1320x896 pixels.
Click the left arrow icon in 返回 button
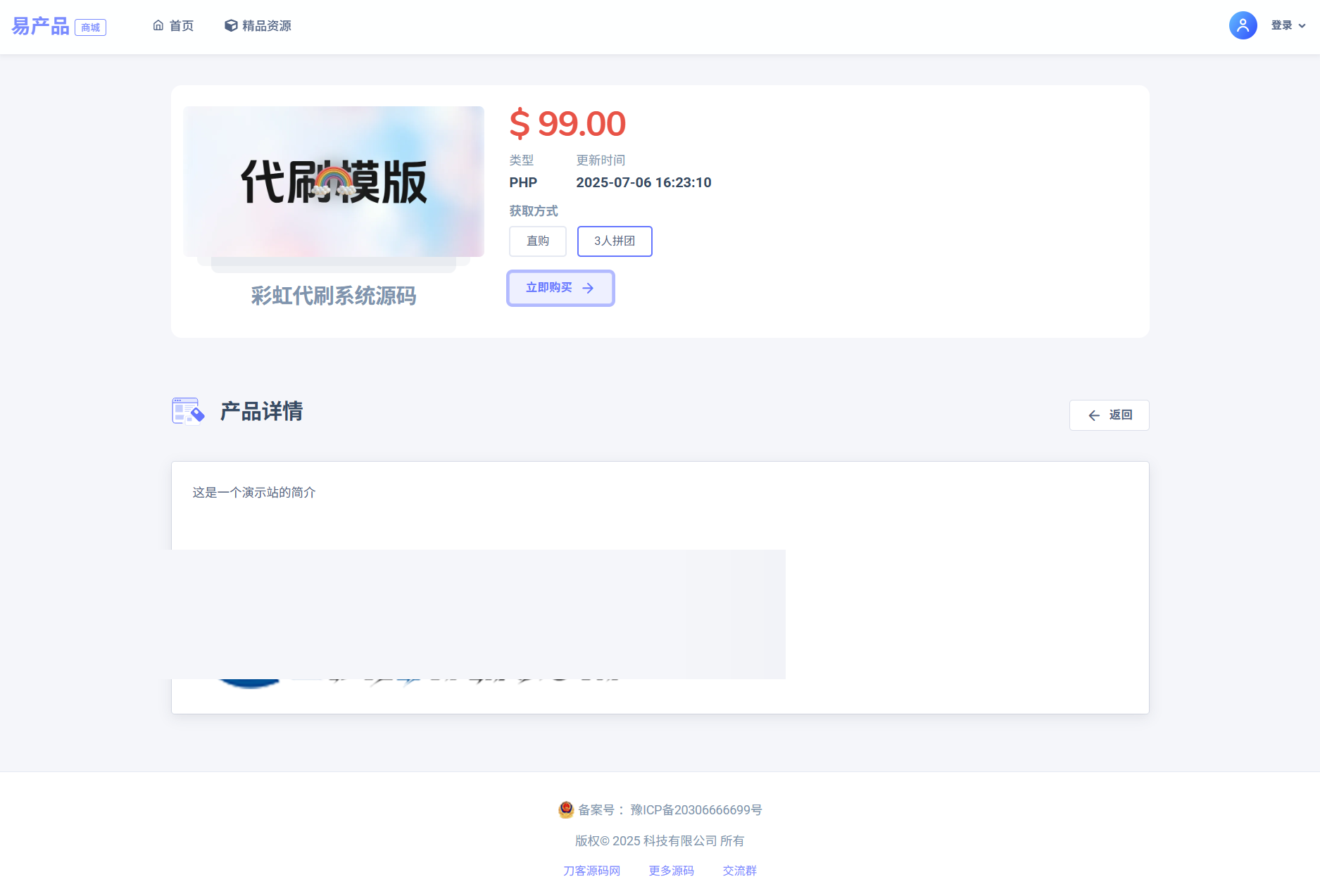1094,415
